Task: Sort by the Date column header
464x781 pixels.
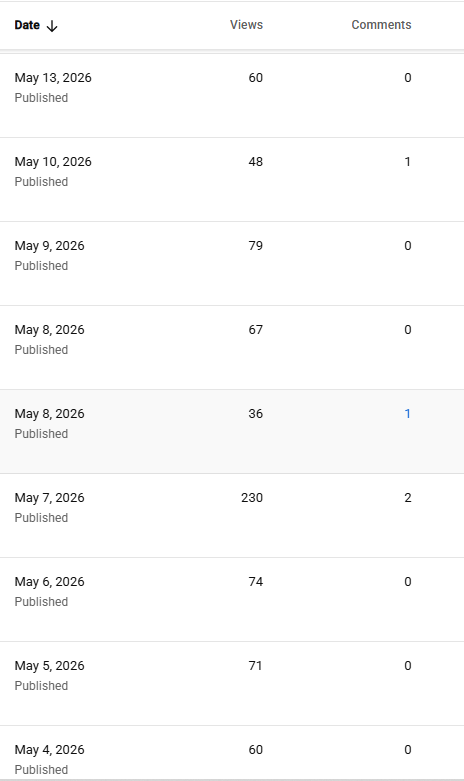Action: click(27, 25)
